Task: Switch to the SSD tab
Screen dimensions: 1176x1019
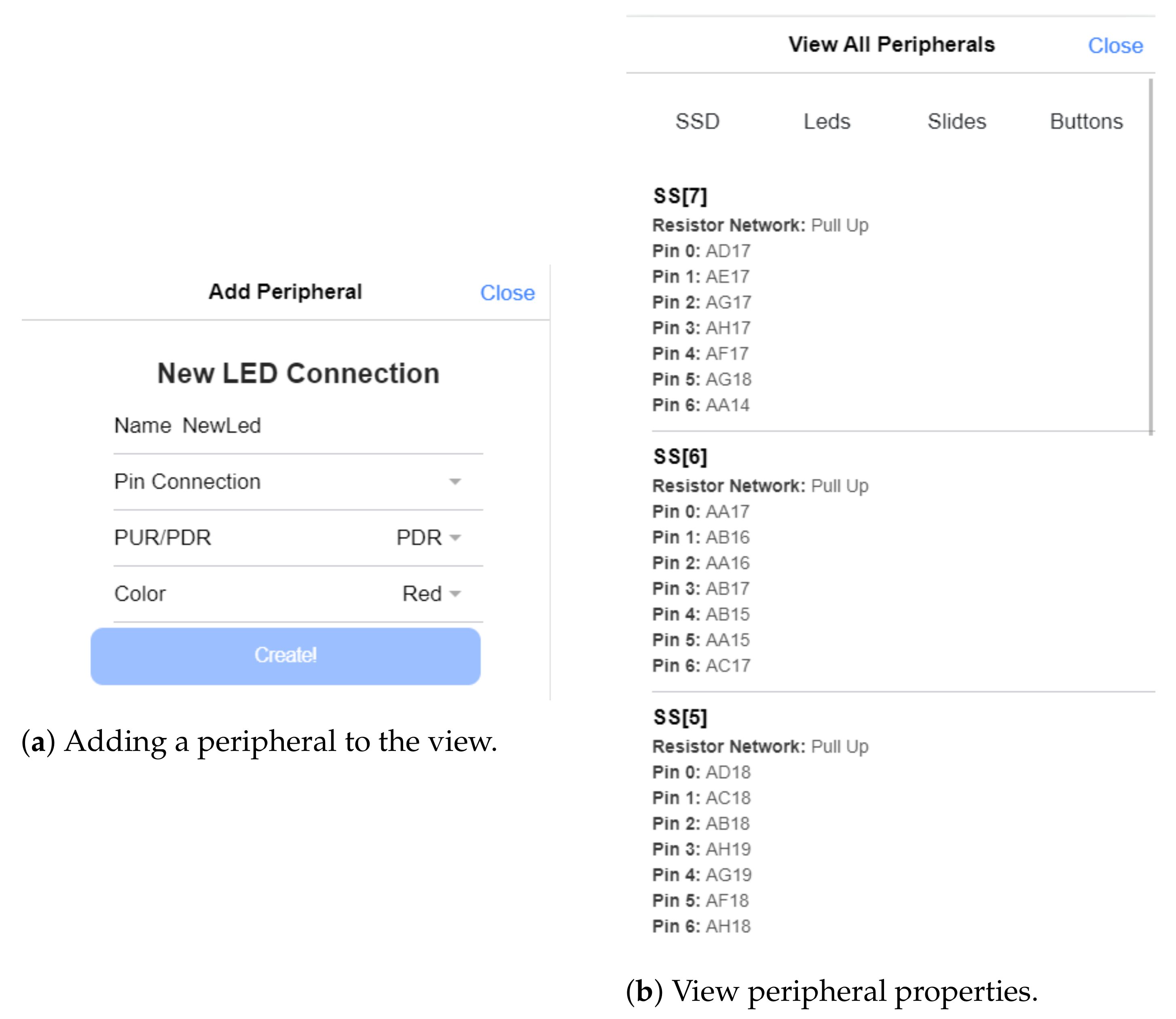Action: (697, 122)
